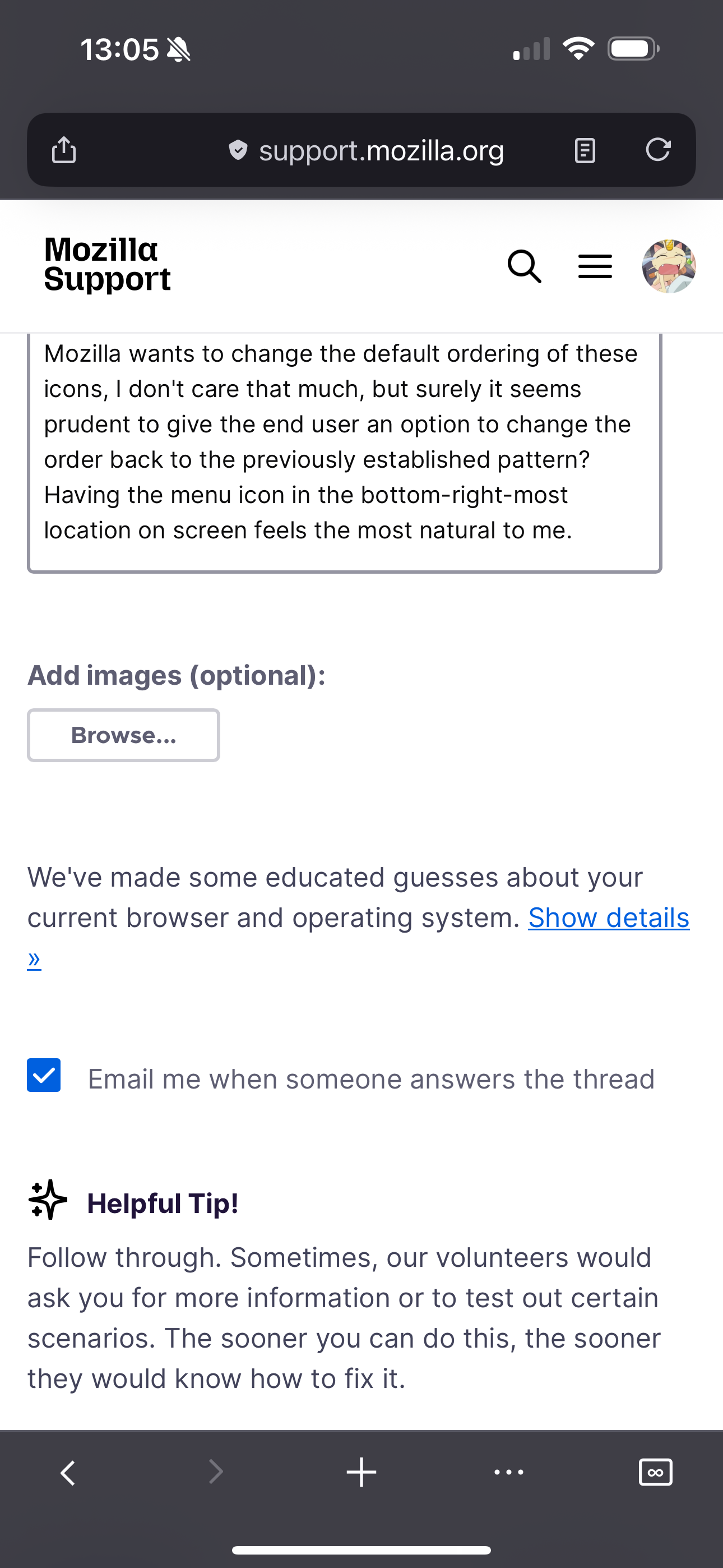
Task: Expand 'Show details »' link
Action: pyautogui.click(x=608, y=917)
